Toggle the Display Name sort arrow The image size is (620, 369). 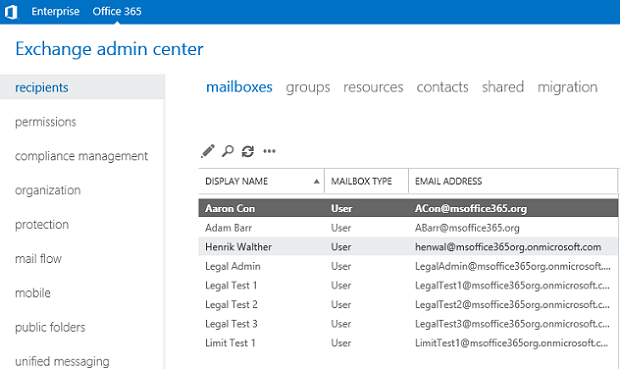click(316, 182)
